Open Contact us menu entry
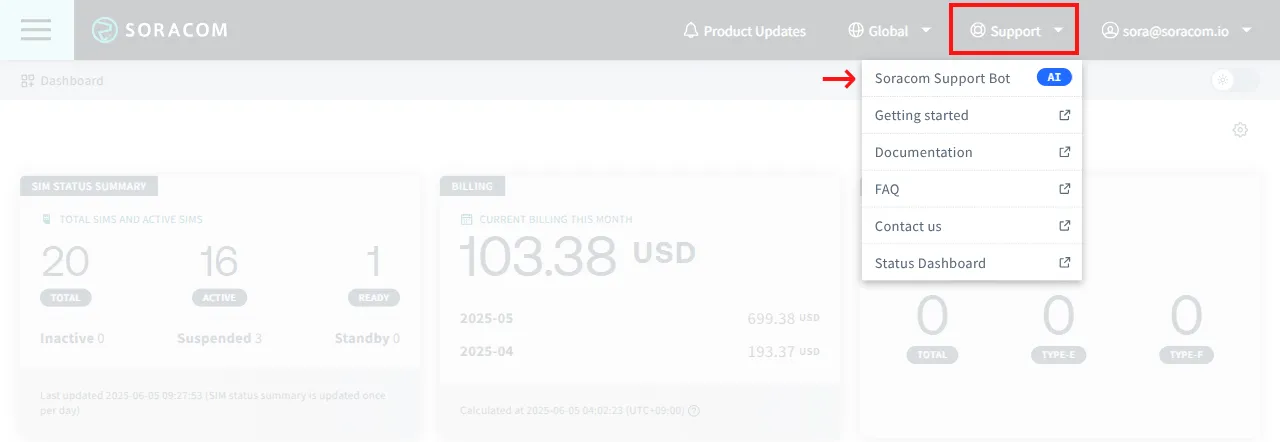Viewport: 1280px width, 442px height. coord(972,226)
